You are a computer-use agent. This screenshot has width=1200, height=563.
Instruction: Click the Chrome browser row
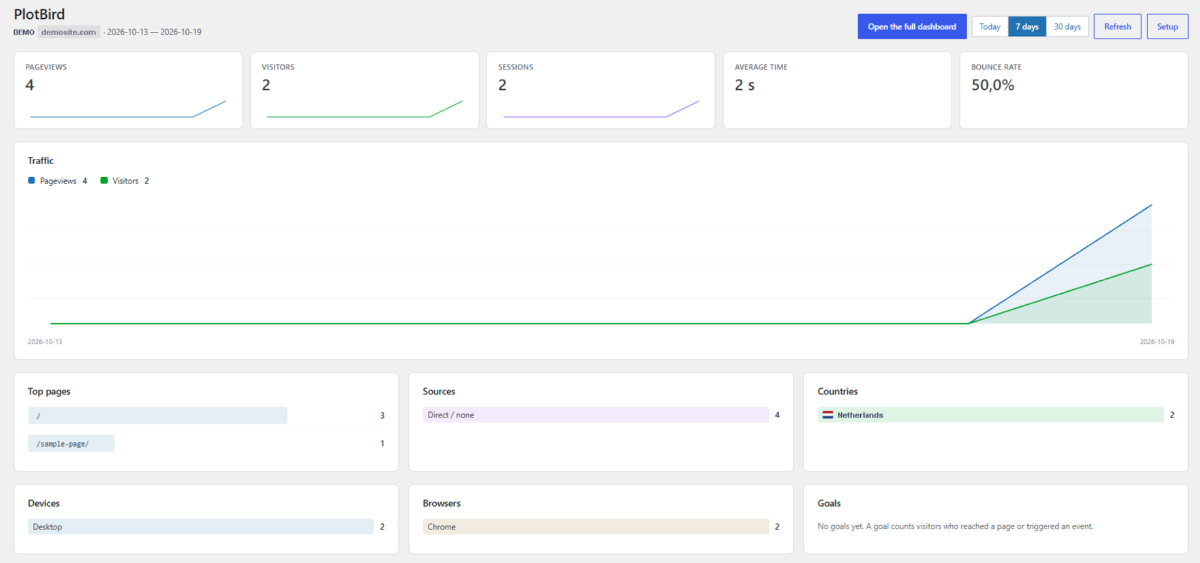tap(601, 527)
